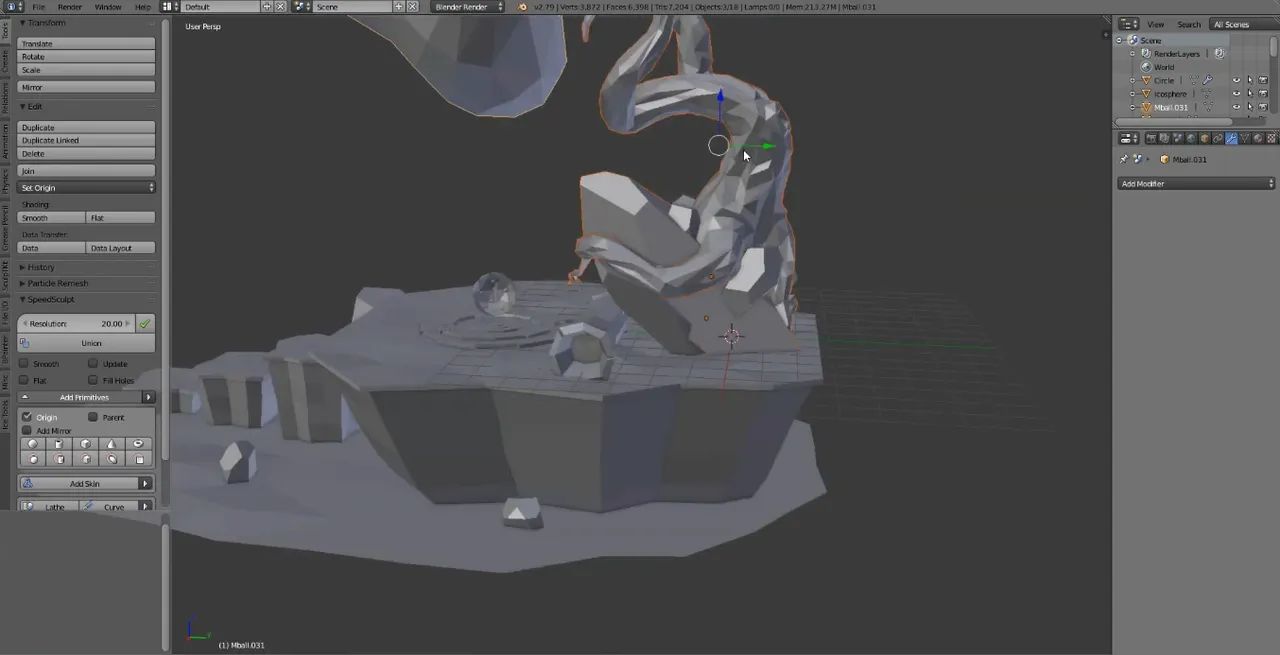Open the outliner View menu
This screenshot has height=655, width=1280.
[1156, 24]
